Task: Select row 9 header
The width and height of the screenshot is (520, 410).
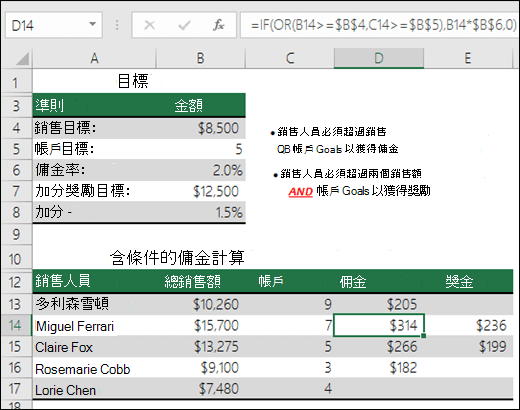Action: point(16,235)
